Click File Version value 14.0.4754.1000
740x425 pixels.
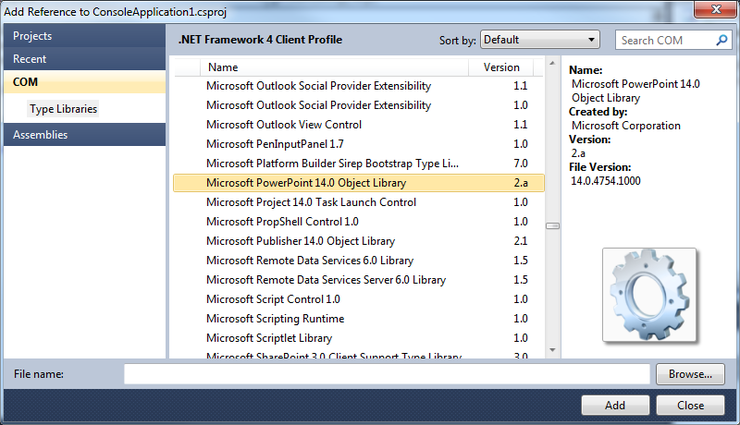tap(605, 181)
